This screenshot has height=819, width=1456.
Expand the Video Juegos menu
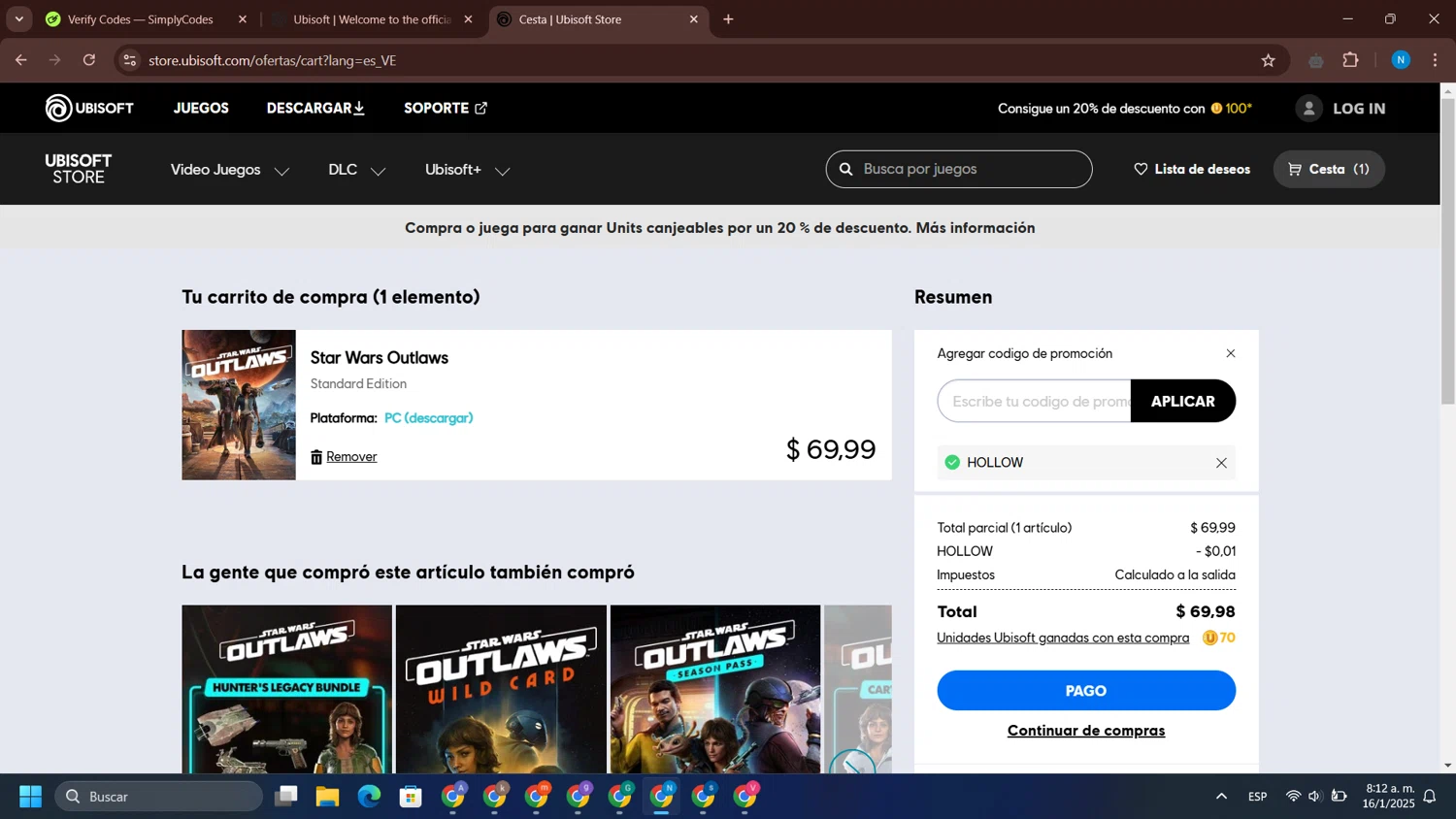tap(230, 170)
